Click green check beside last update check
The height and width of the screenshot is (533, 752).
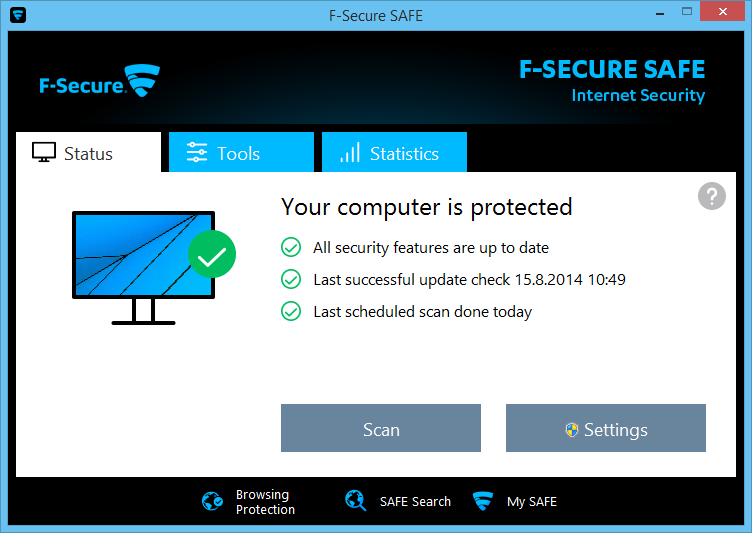291,279
